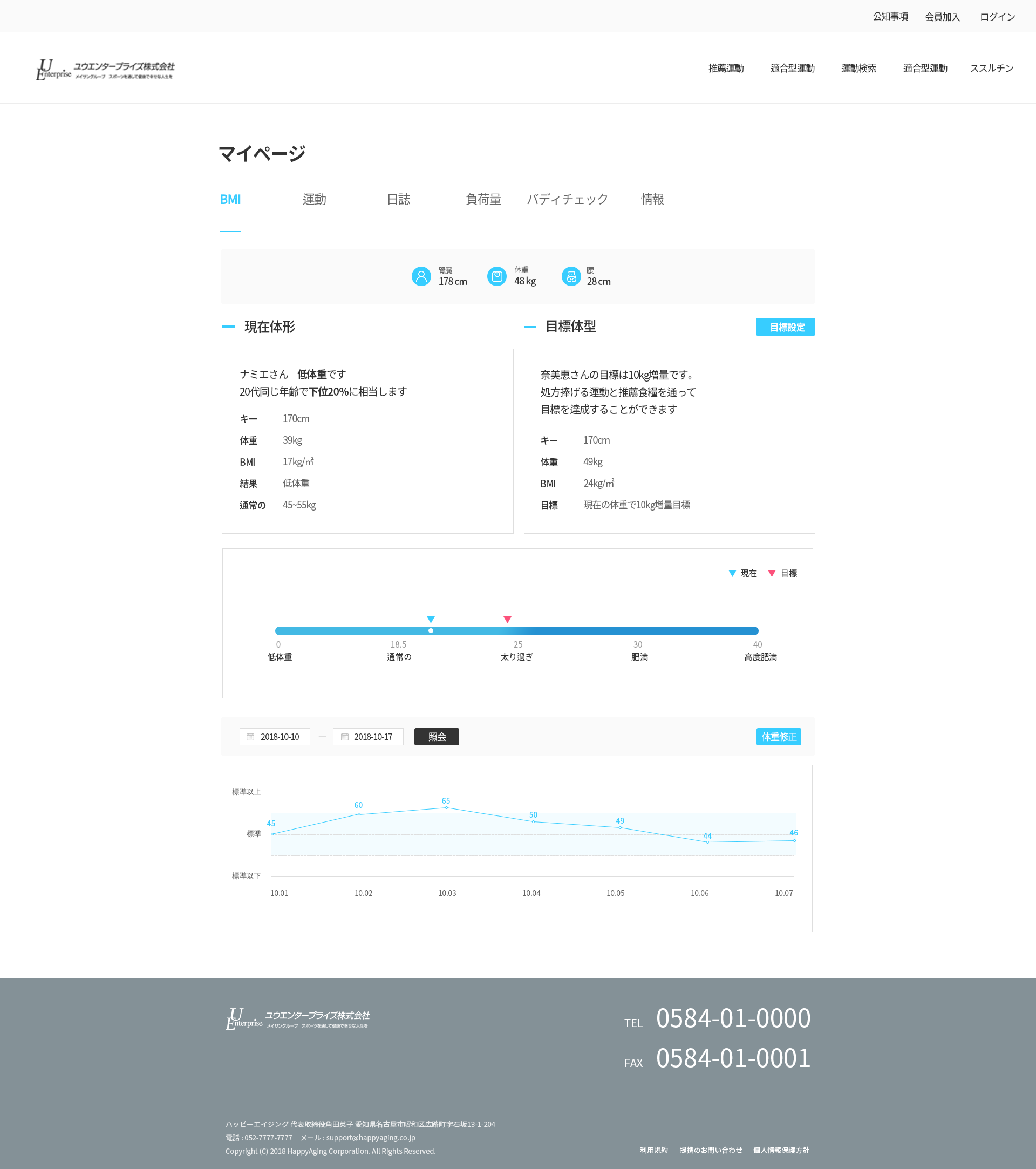Click the dot handle on the BMI scale bar
The height and width of the screenshot is (1169, 1036).
point(431,630)
